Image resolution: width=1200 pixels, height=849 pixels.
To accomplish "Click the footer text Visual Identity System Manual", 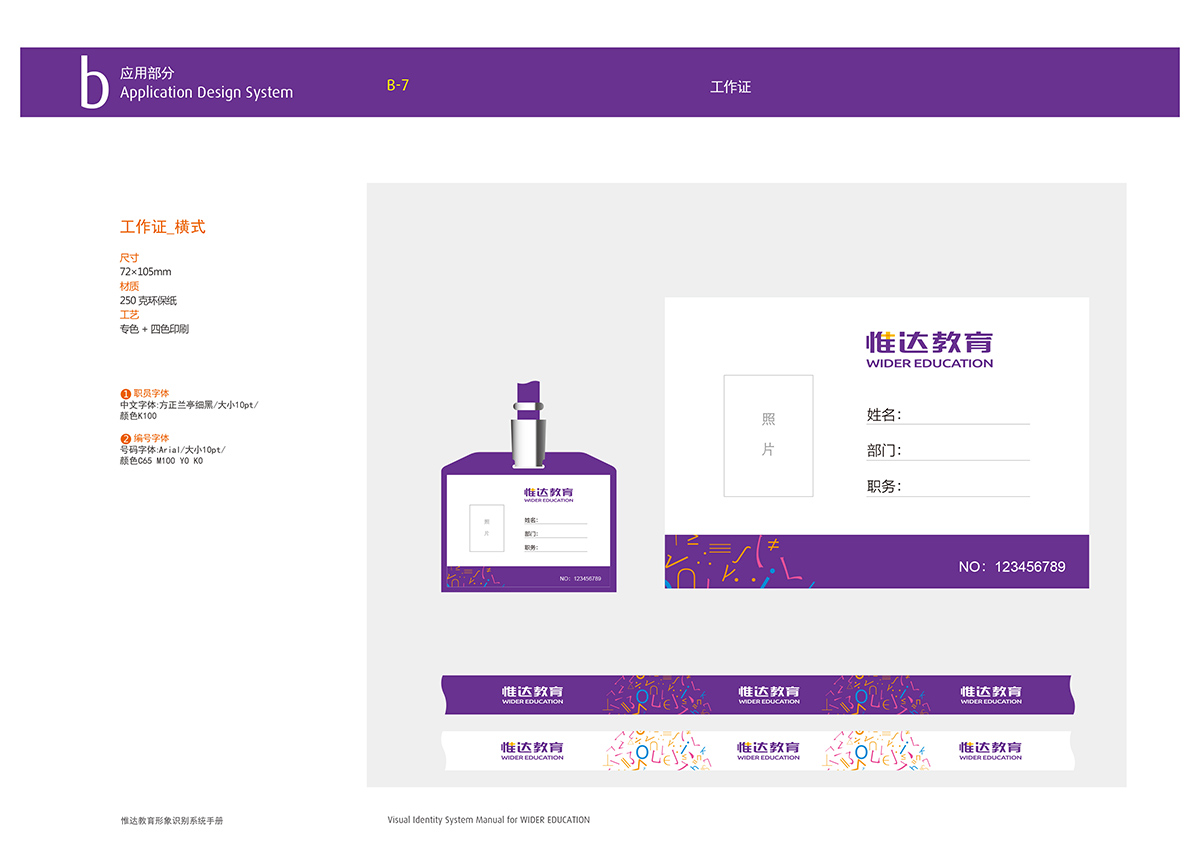I will tap(488, 820).
